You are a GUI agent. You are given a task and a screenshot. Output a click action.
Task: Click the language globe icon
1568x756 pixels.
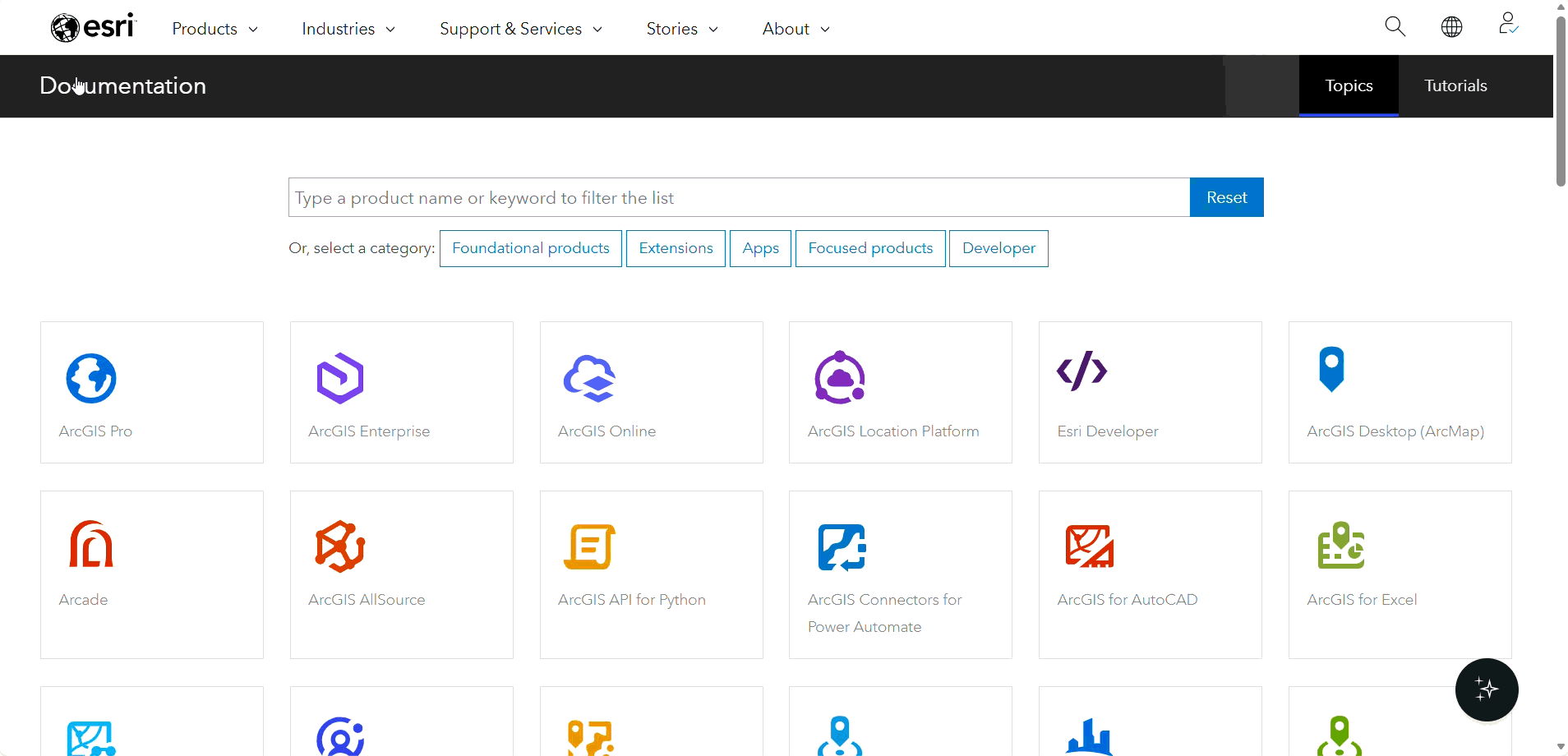pos(1451,26)
